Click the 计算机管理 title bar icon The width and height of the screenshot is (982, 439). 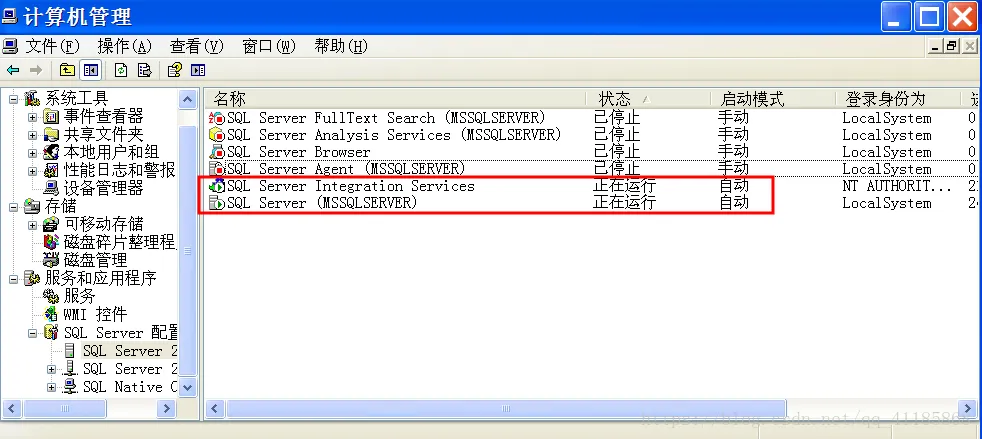point(10,16)
